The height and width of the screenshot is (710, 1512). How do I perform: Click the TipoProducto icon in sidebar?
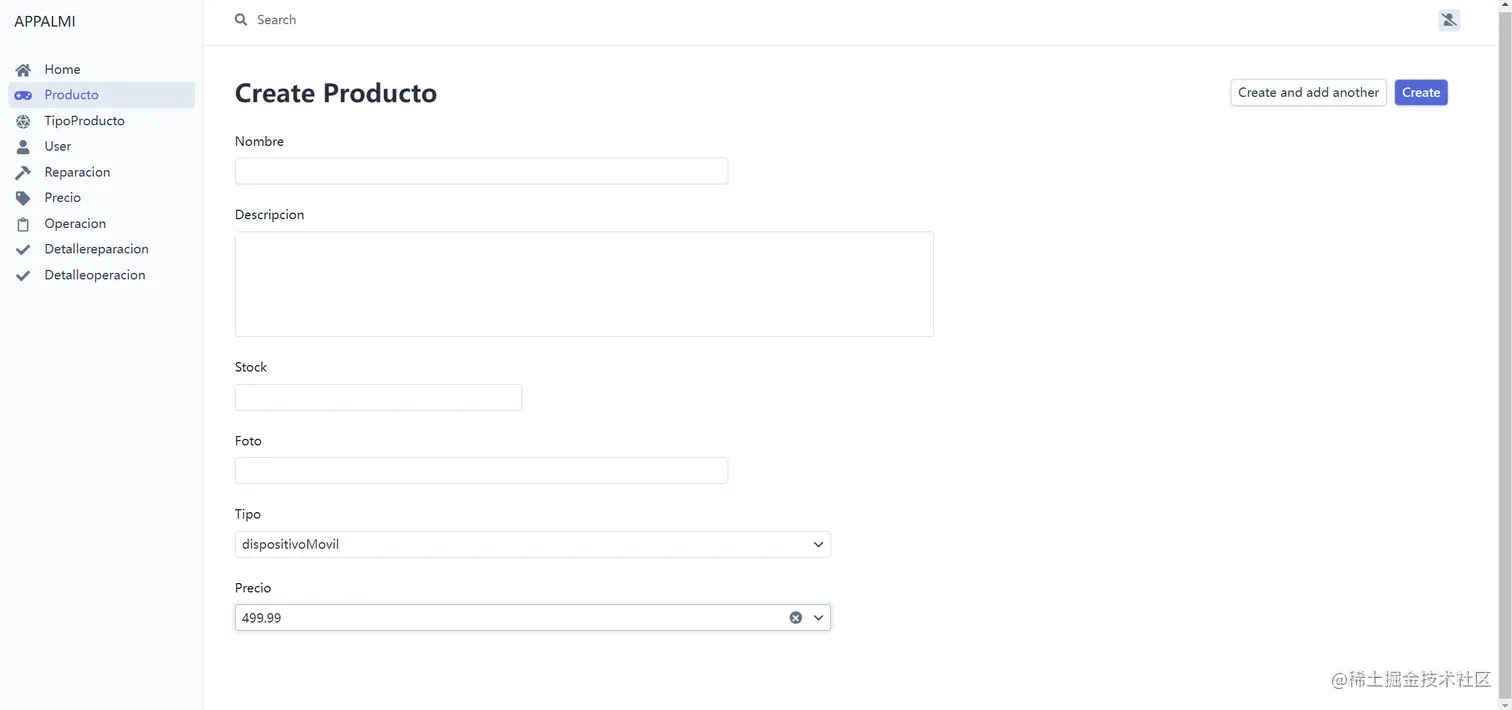click(23, 121)
